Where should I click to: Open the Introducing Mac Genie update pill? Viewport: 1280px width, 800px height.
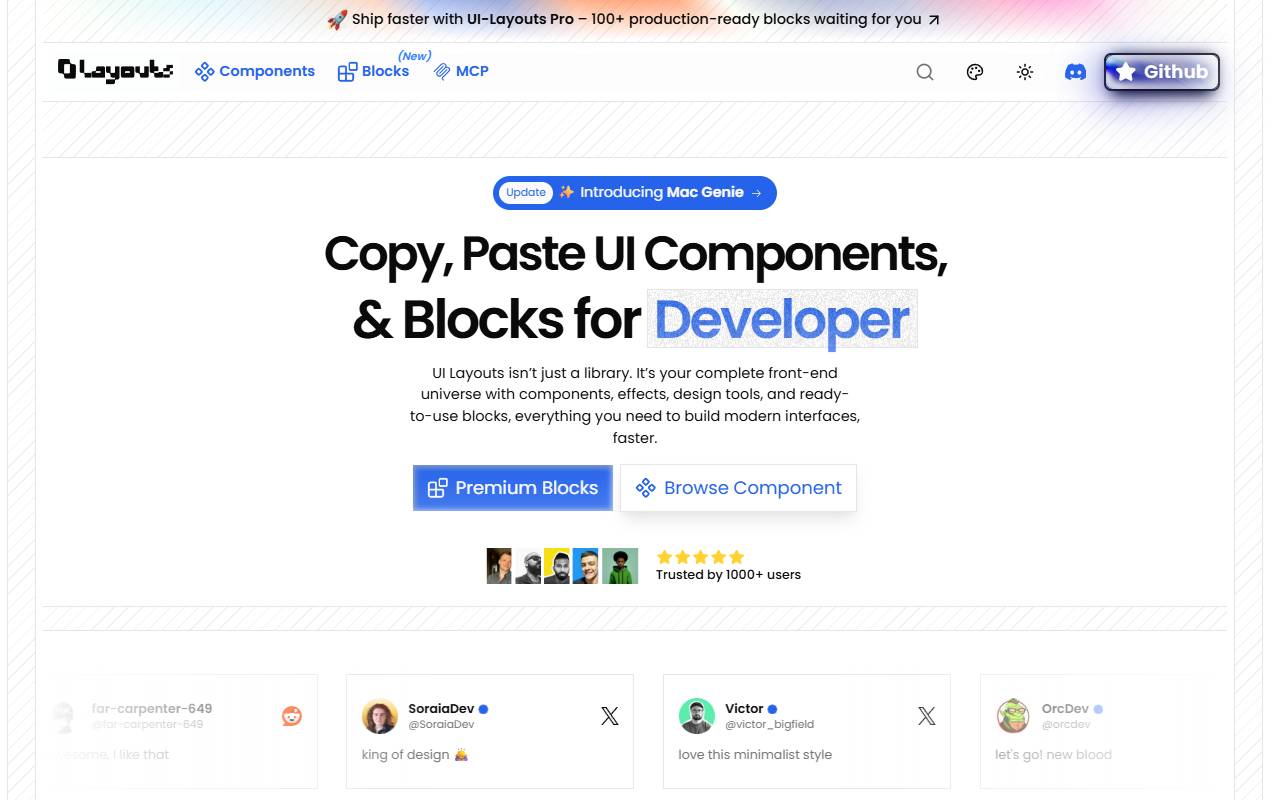(635, 193)
